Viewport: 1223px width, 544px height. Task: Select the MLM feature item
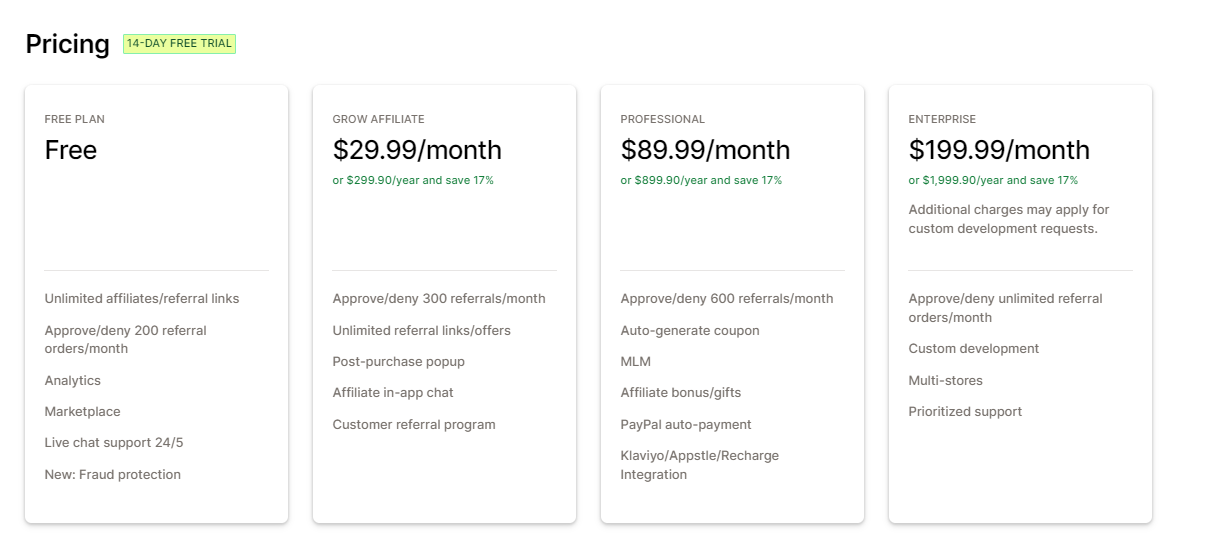635,362
